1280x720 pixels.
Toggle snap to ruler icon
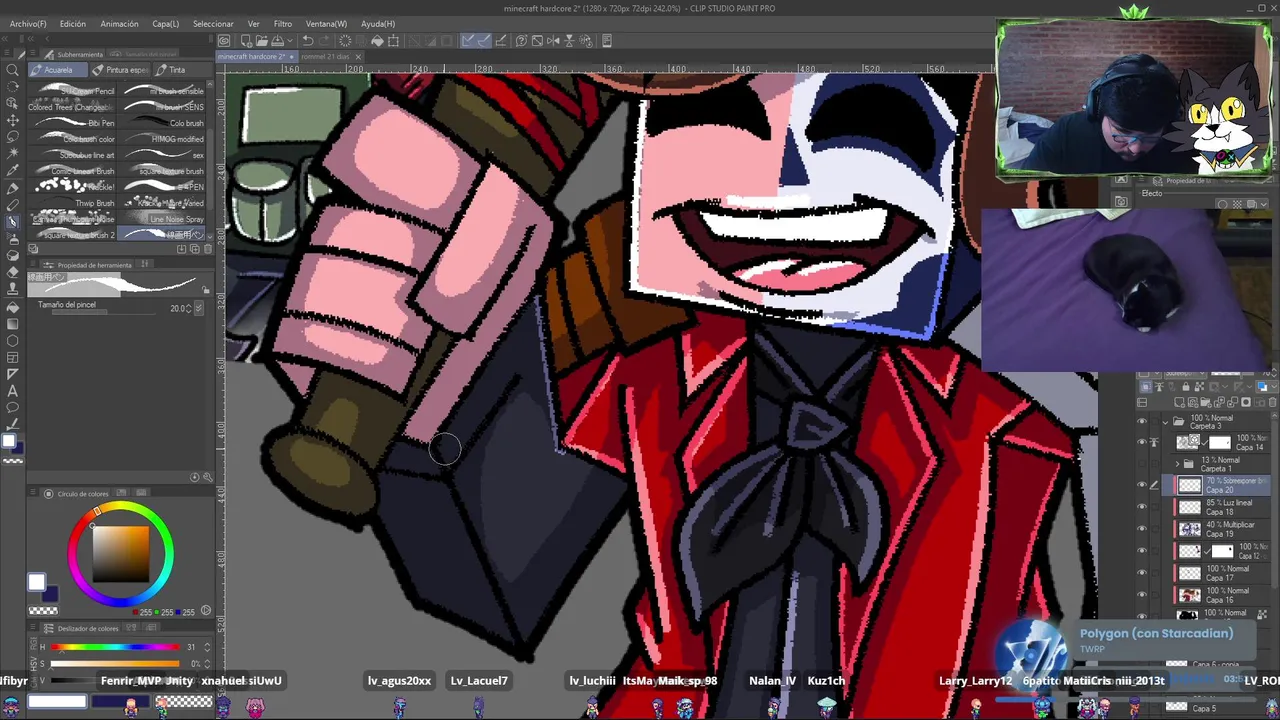(468, 41)
